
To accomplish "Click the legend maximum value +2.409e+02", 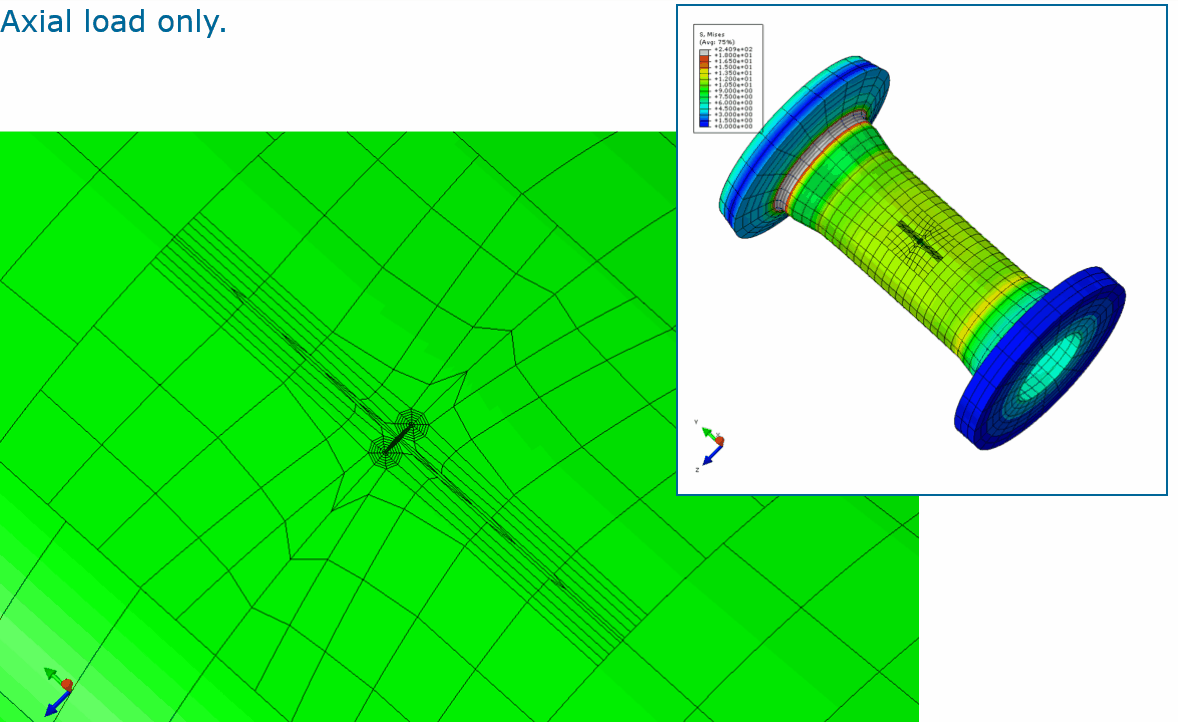I will click(732, 49).
